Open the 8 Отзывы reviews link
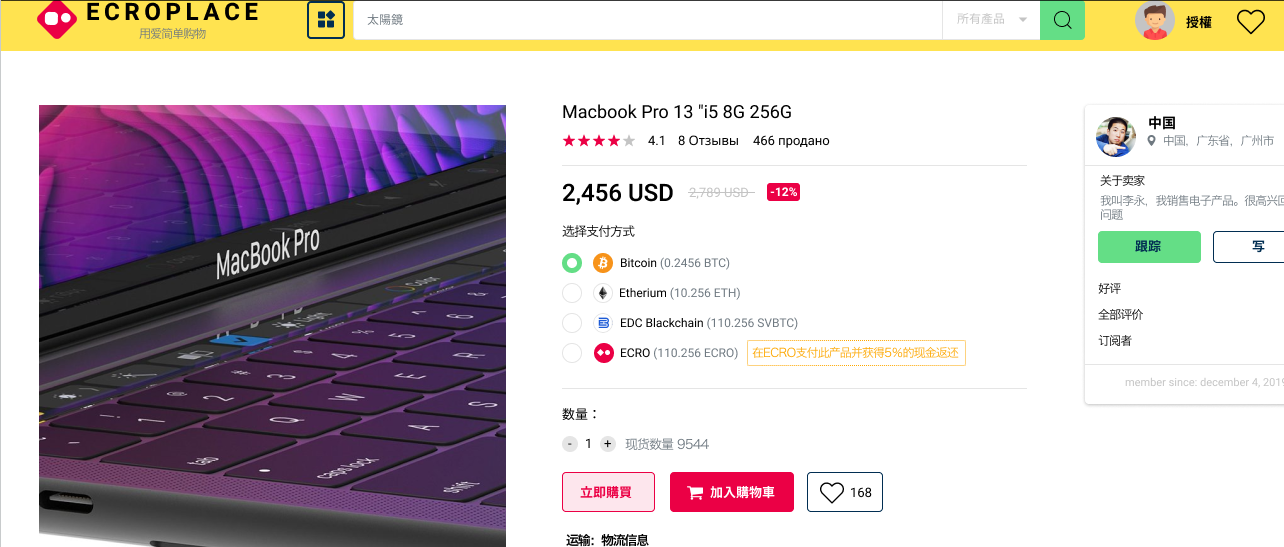The height and width of the screenshot is (547, 1284). (708, 141)
